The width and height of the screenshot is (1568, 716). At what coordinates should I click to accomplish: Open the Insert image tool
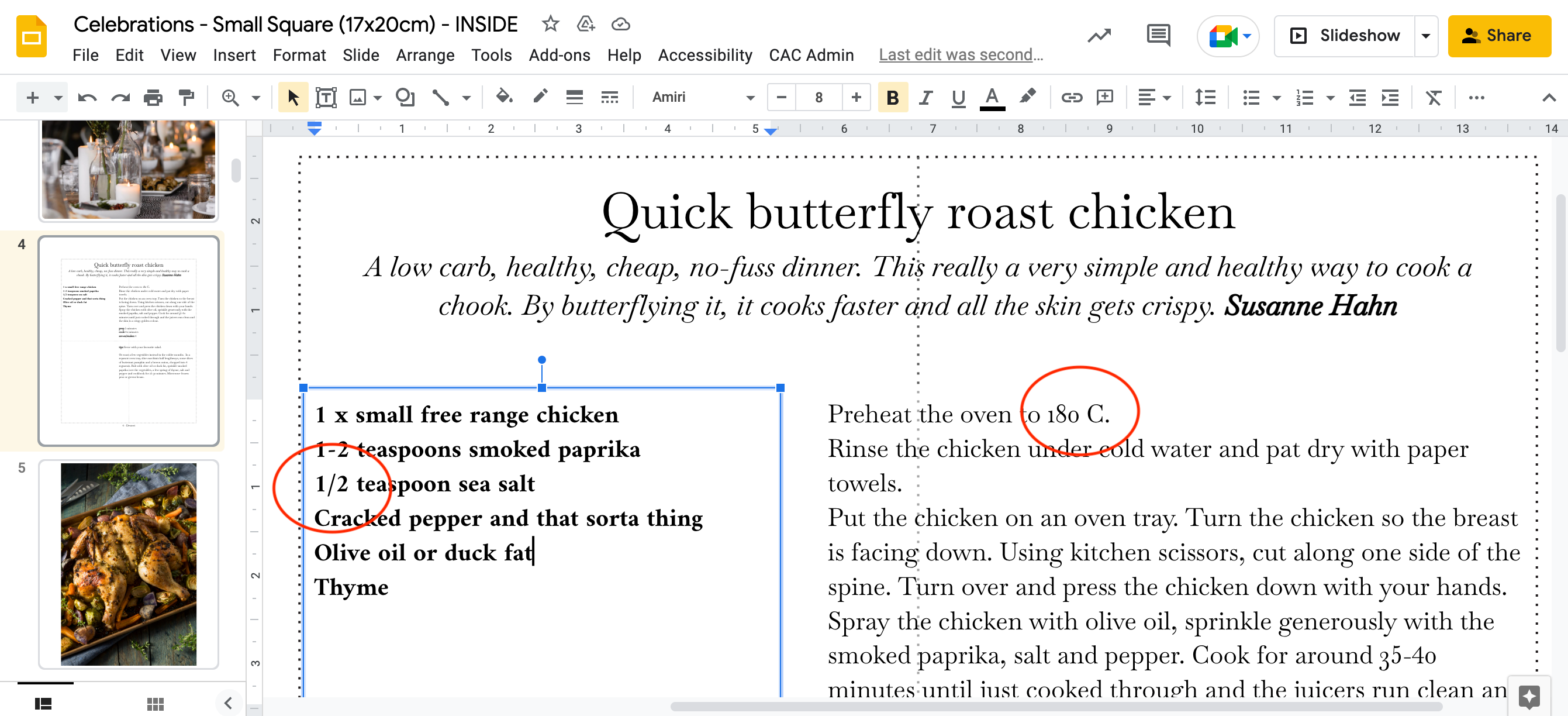(x=358, y=98)
